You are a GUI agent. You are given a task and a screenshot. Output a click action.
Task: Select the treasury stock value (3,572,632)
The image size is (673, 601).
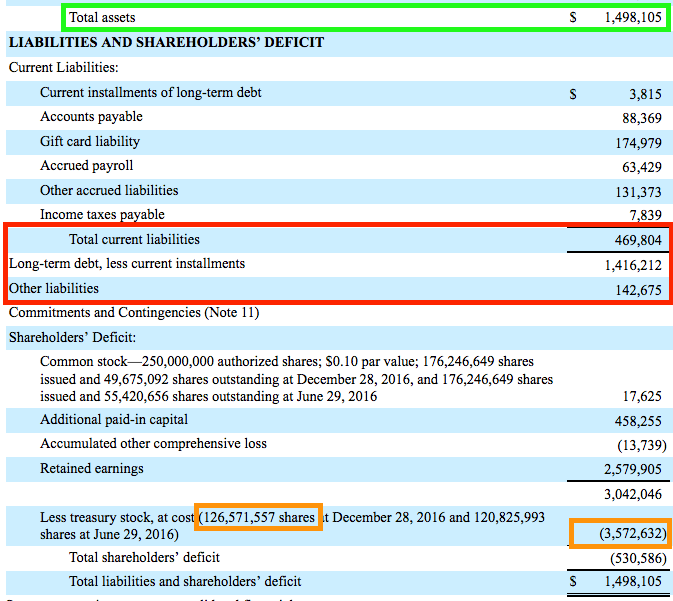tap(632, 534)
